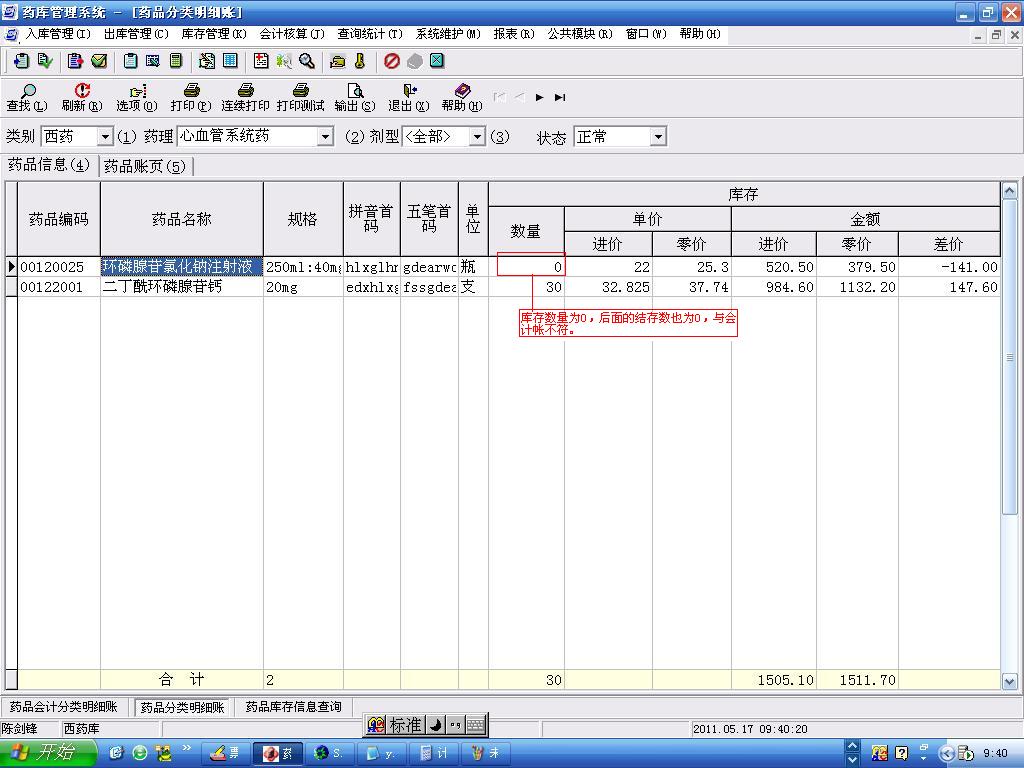Screen dimensions: 1024x768
Task: Click the last record navigation button
Action: [x=560, y=97]
